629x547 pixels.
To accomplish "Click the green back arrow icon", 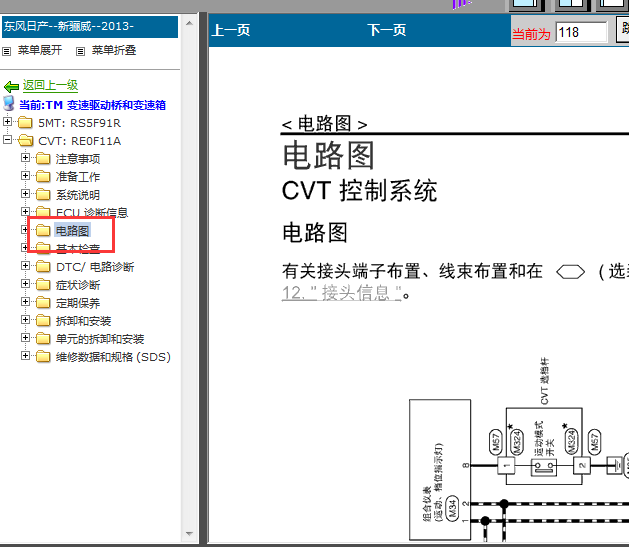I will pyautogui.click(x=11, y=86).
